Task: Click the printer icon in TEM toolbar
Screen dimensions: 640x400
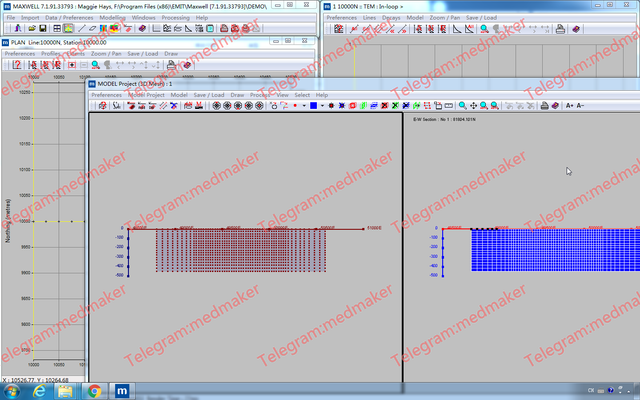Action: pos(560,29)
